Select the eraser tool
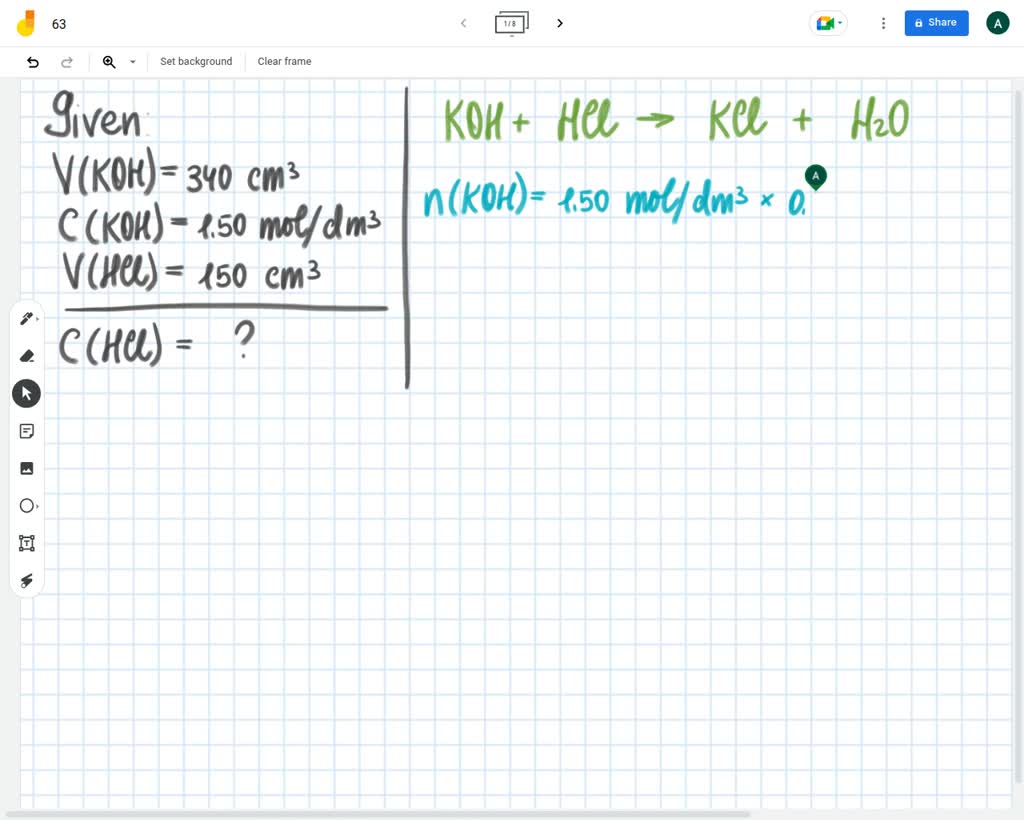This screenshot has width=1024, height=820. [26, 355]
